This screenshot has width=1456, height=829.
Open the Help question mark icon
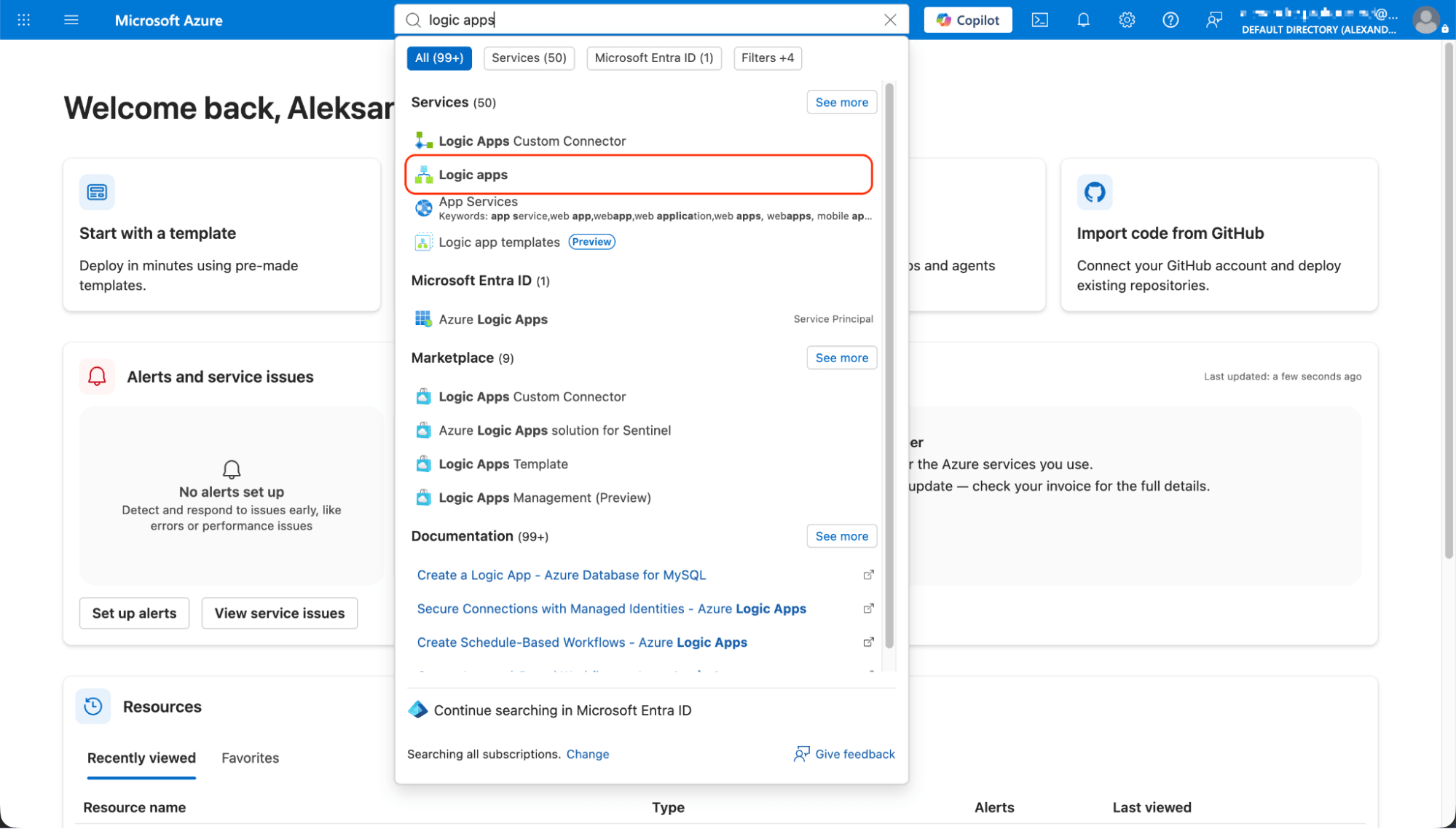[1170, 20]
